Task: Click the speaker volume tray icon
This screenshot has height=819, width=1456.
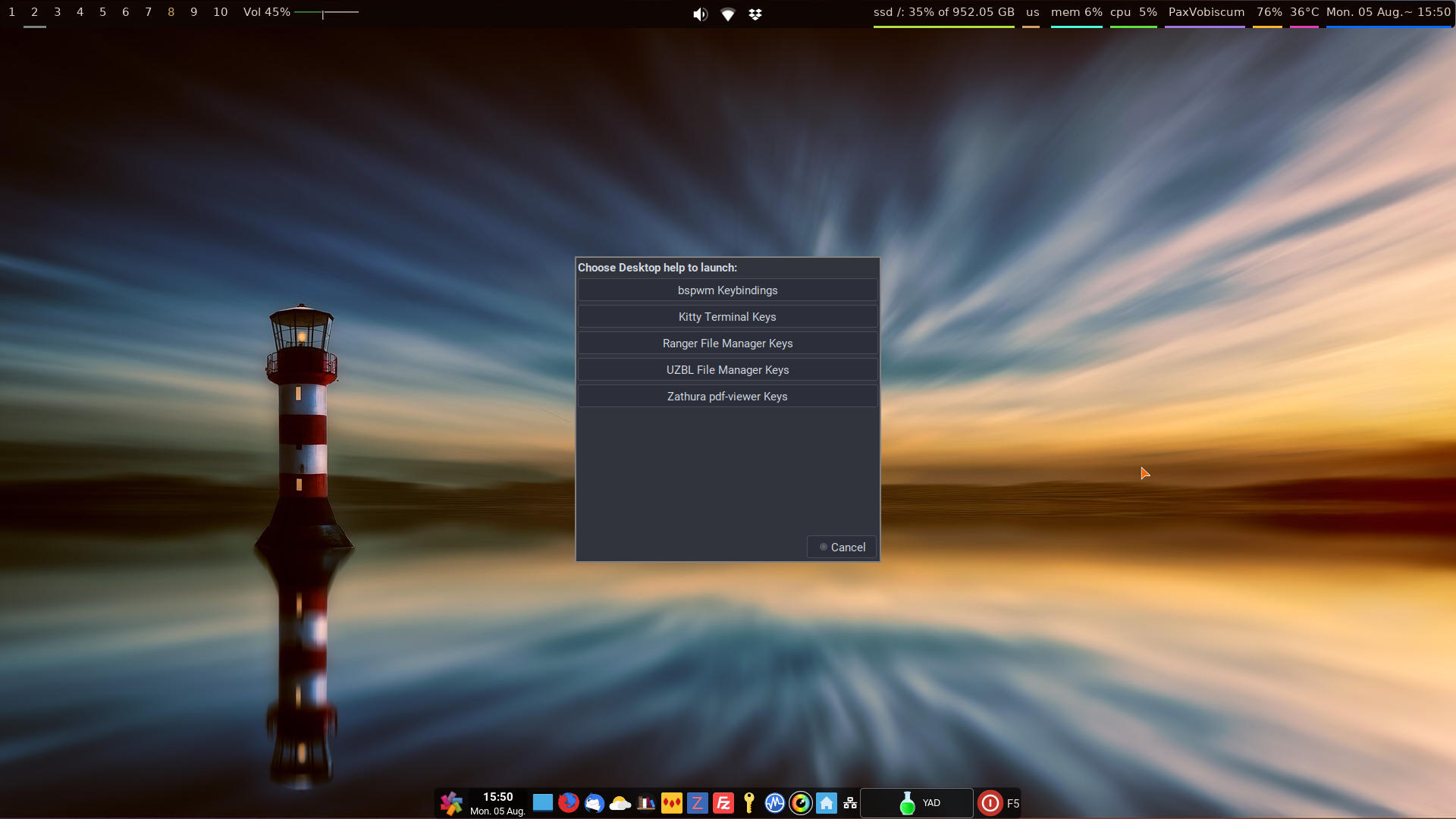Action: click(x=700, y=14)
